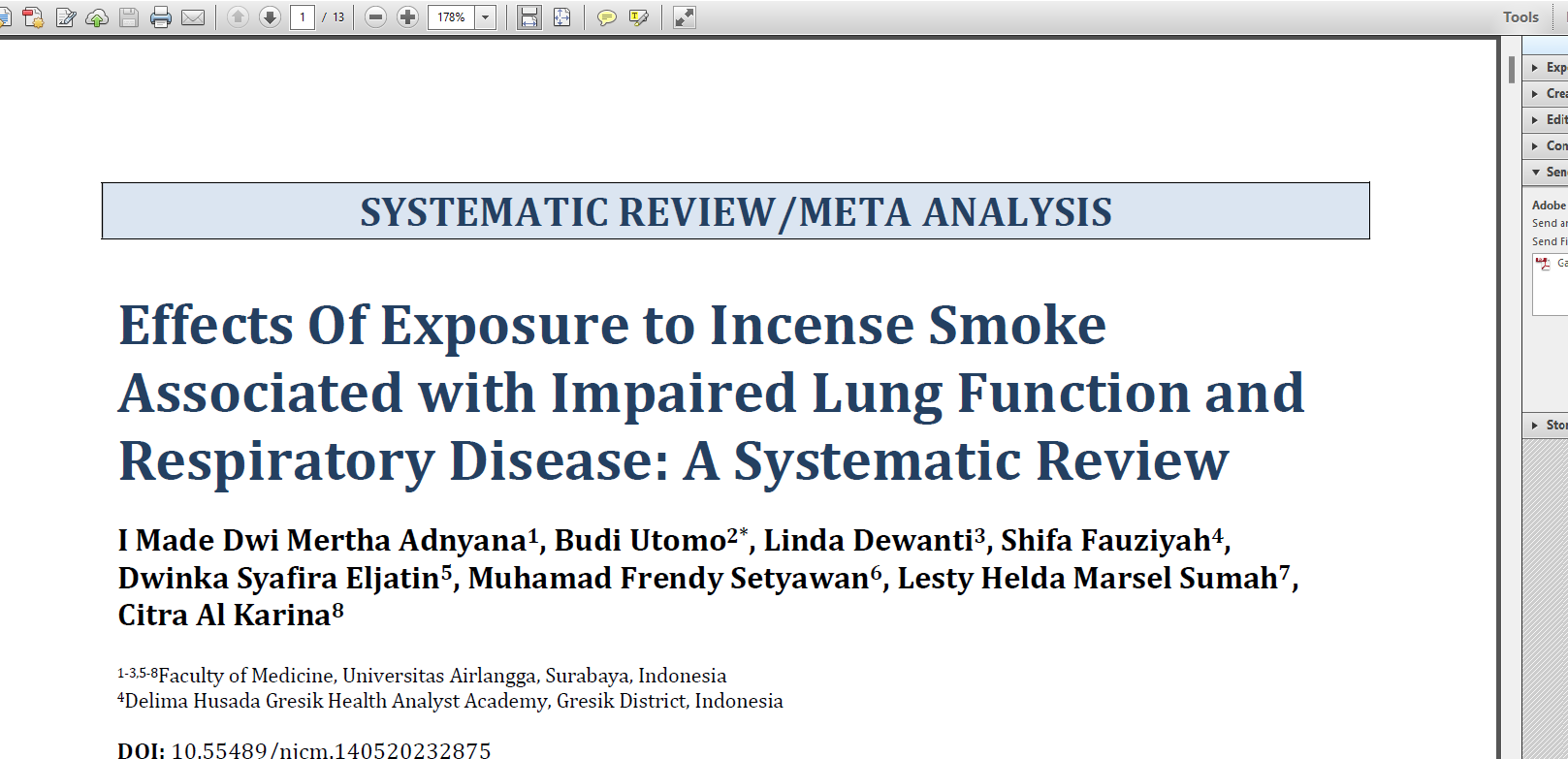
Task: Zoom in using the plus button
Action: click(x=408, y=17)
